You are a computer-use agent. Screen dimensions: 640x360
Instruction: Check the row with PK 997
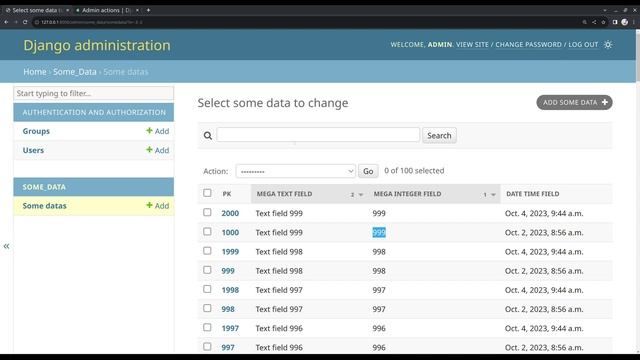click(x=207, y=347)
